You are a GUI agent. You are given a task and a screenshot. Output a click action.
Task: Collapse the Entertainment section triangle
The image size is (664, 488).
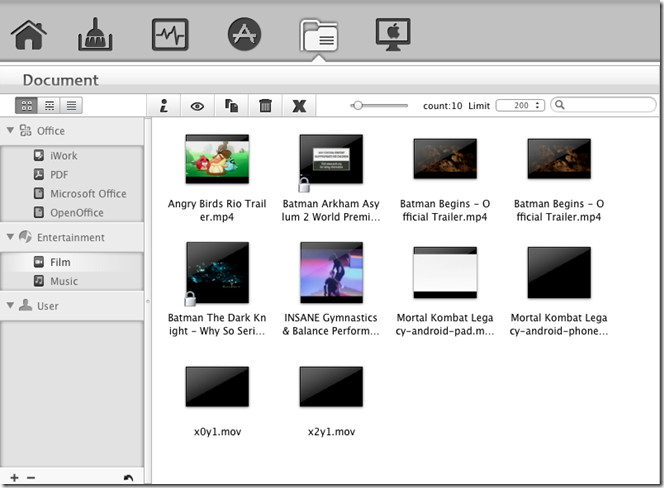point(10,238)
